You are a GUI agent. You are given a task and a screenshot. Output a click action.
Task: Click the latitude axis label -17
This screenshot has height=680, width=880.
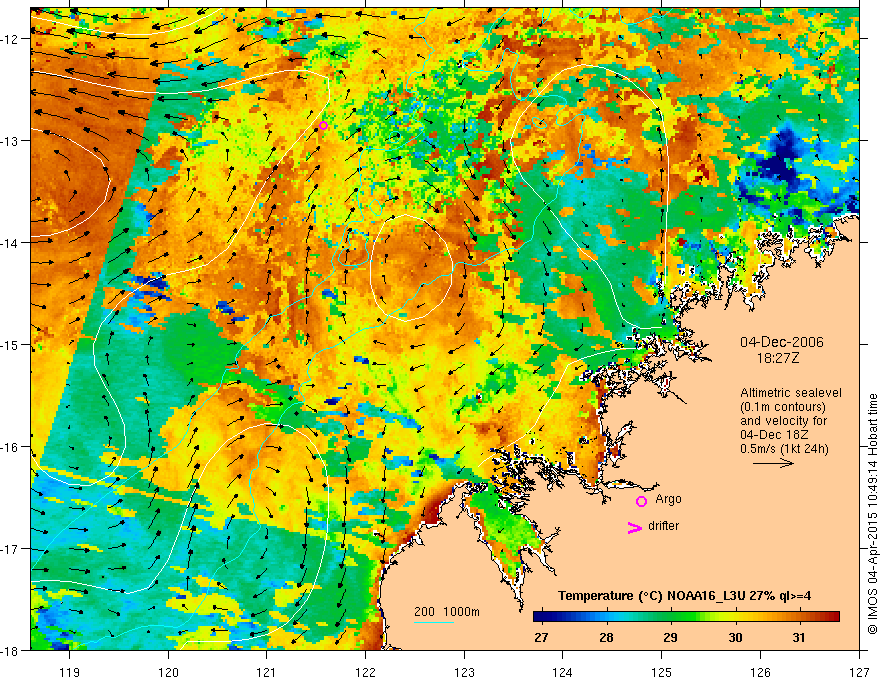click(x=10, y=549)
